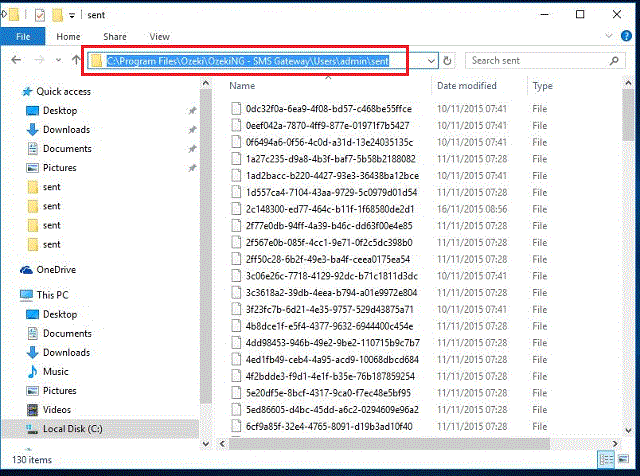The height and width of the screenshot is (476, 640).
Task: Select file 4f2bdde3-f9d1-4e1f-b35e-76b187859254
Action: coord(330,376)
